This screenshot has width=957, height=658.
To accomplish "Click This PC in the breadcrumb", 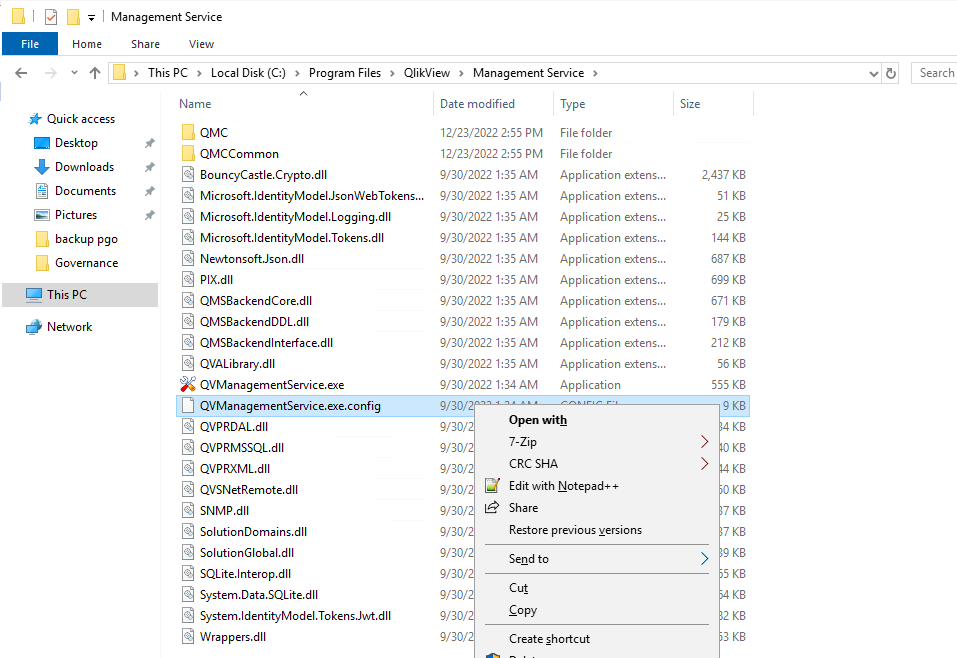I will pos(168,73).
